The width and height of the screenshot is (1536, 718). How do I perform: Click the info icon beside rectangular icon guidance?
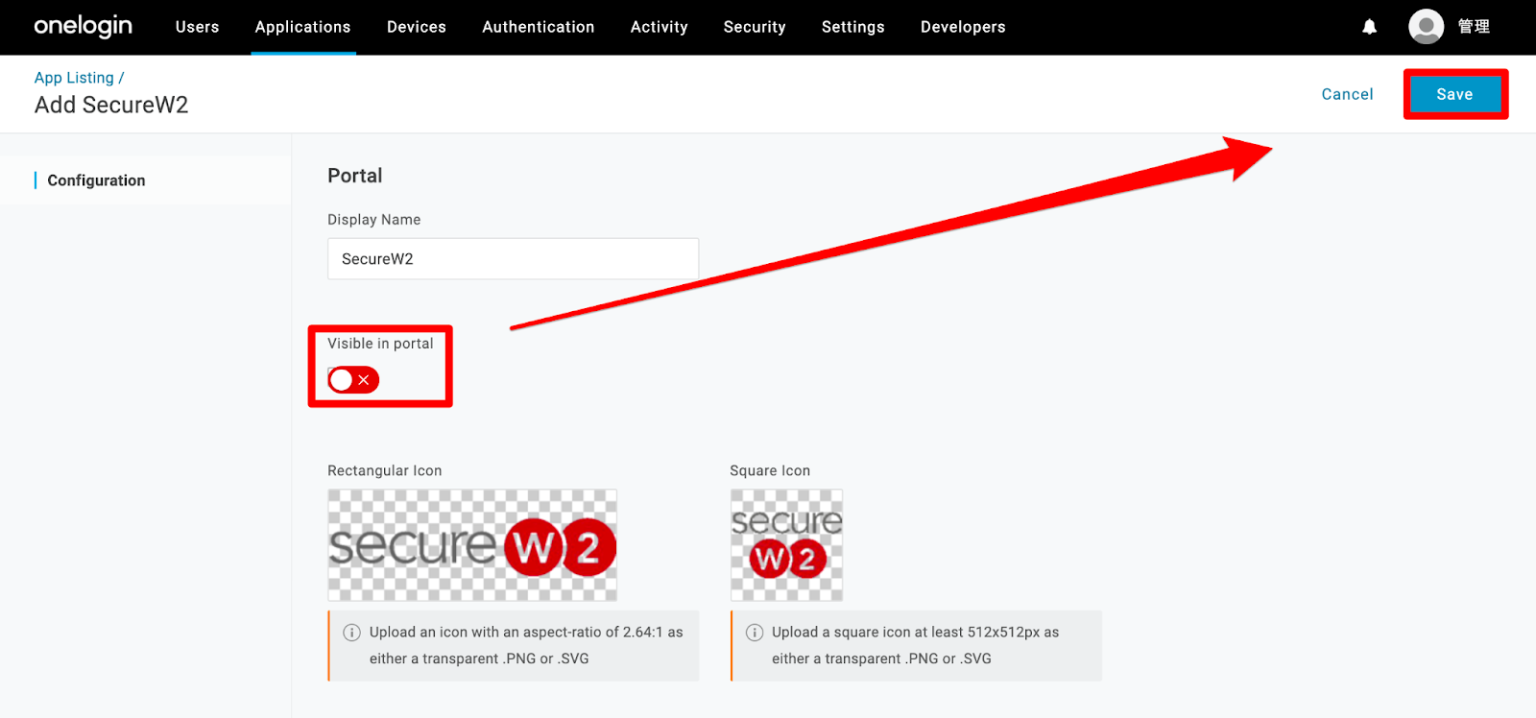point(351,632)
